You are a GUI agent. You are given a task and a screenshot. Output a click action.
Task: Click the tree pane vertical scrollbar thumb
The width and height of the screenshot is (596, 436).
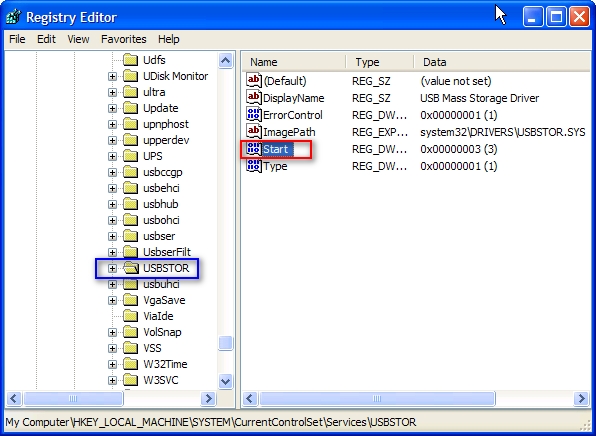(x=225, y=343)
